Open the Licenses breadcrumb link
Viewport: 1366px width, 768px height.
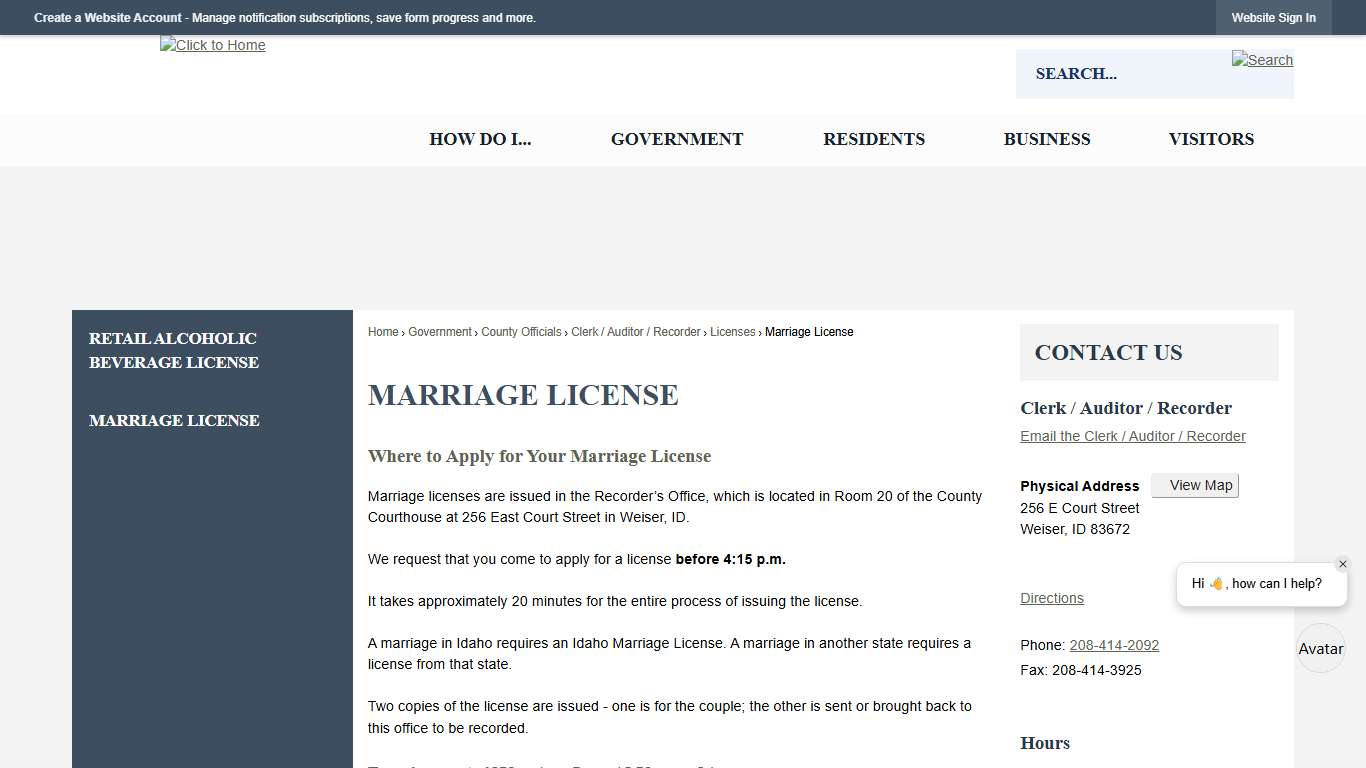(x=733, y=331)
